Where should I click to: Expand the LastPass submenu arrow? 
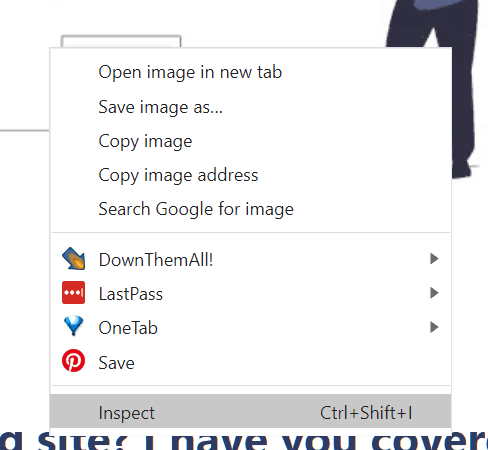pyautogui.click(x=434, y=293)
